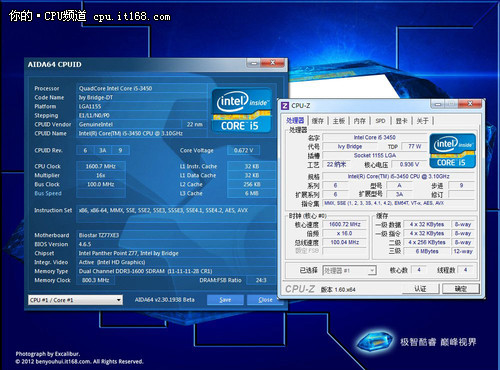This screenshot has width=500, height=370.
Task: Click the Platform value LGA1155
Action: [x=142, y=106]
